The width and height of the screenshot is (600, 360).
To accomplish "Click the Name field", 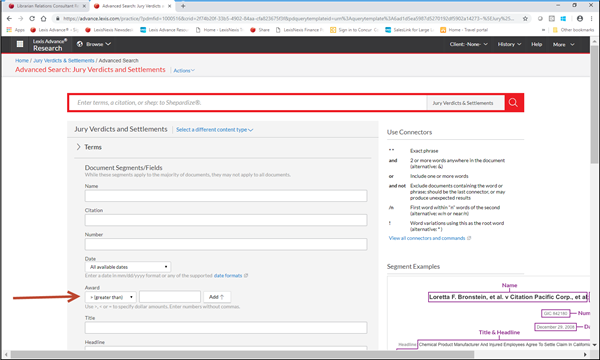I will [x=226, y=196].
